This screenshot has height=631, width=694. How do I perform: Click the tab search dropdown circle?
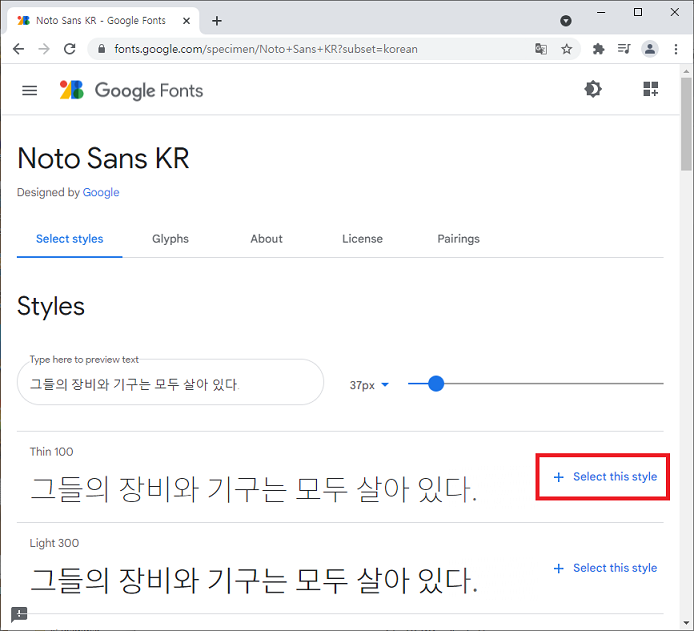(x=566, y=21)
